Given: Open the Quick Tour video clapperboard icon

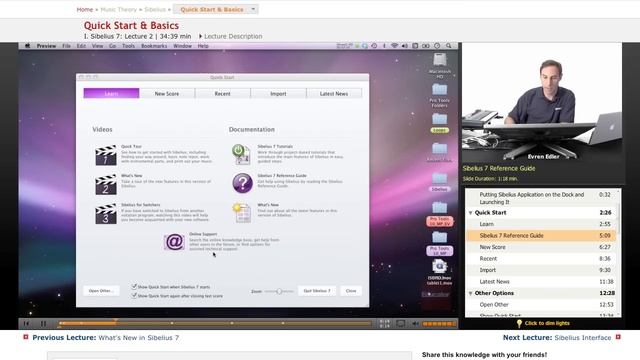Looking at the screenshot, I should 106,155.
